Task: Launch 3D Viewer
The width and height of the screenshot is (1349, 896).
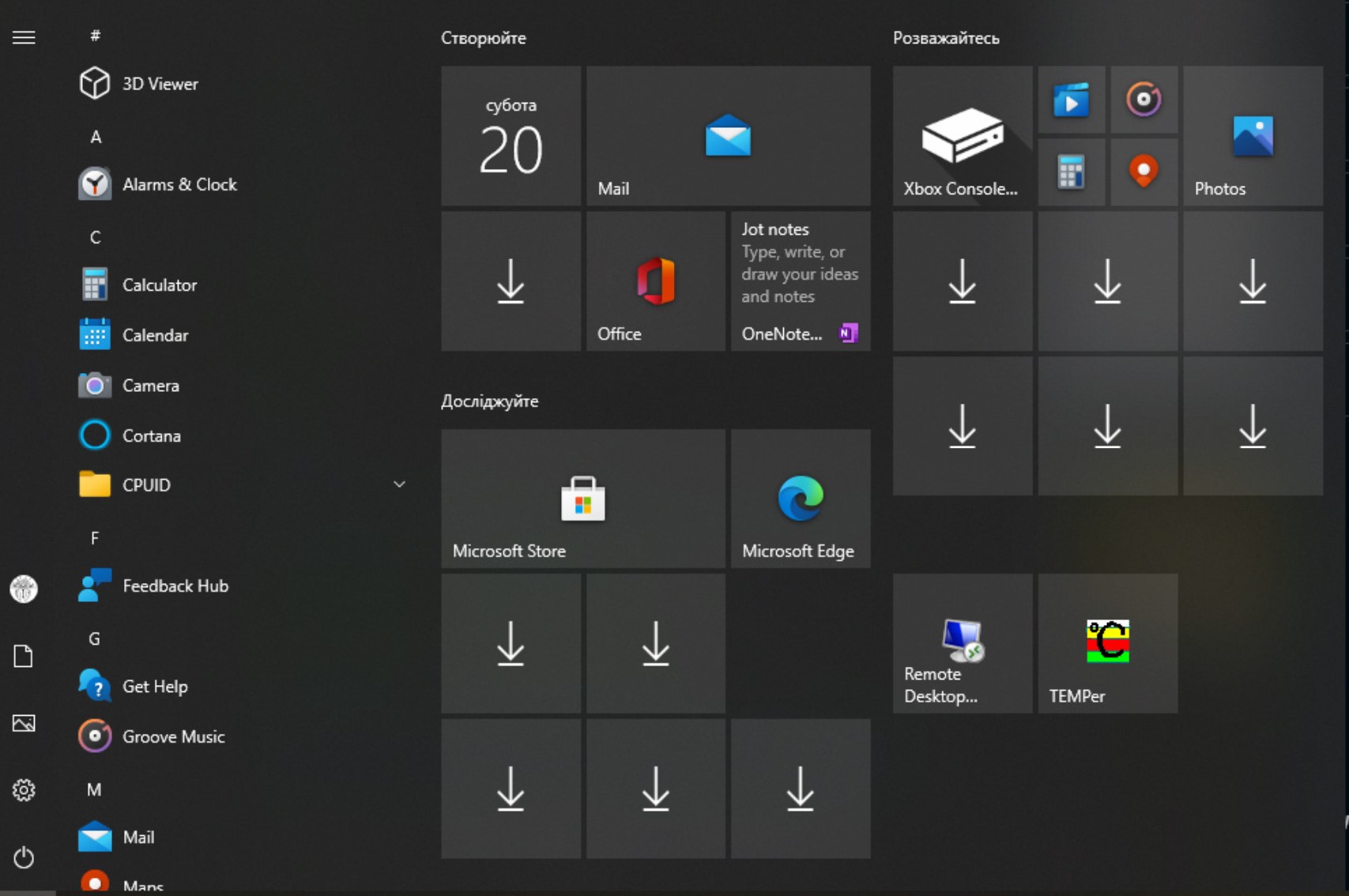Action: click(160, 84)
